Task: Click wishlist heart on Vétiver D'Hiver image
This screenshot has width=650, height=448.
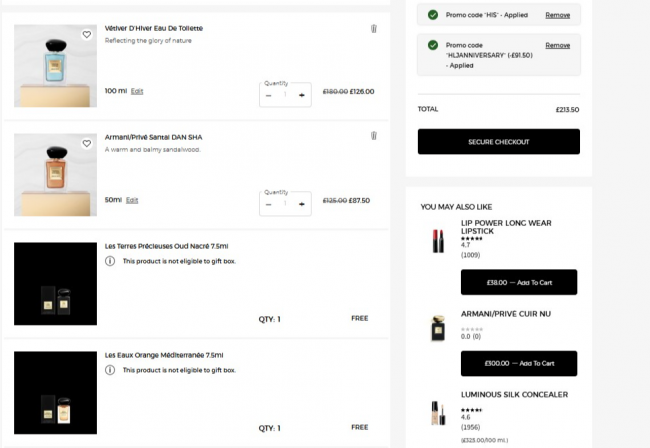Action: click(x=87, y=34)
